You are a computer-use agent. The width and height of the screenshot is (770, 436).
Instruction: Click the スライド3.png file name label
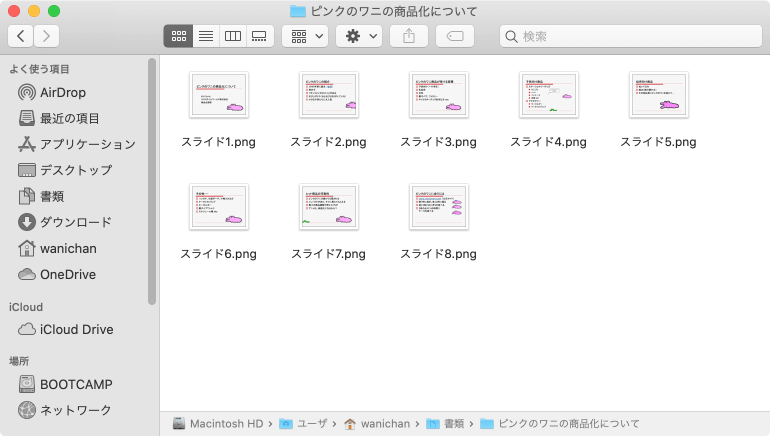tap(439, 142)
